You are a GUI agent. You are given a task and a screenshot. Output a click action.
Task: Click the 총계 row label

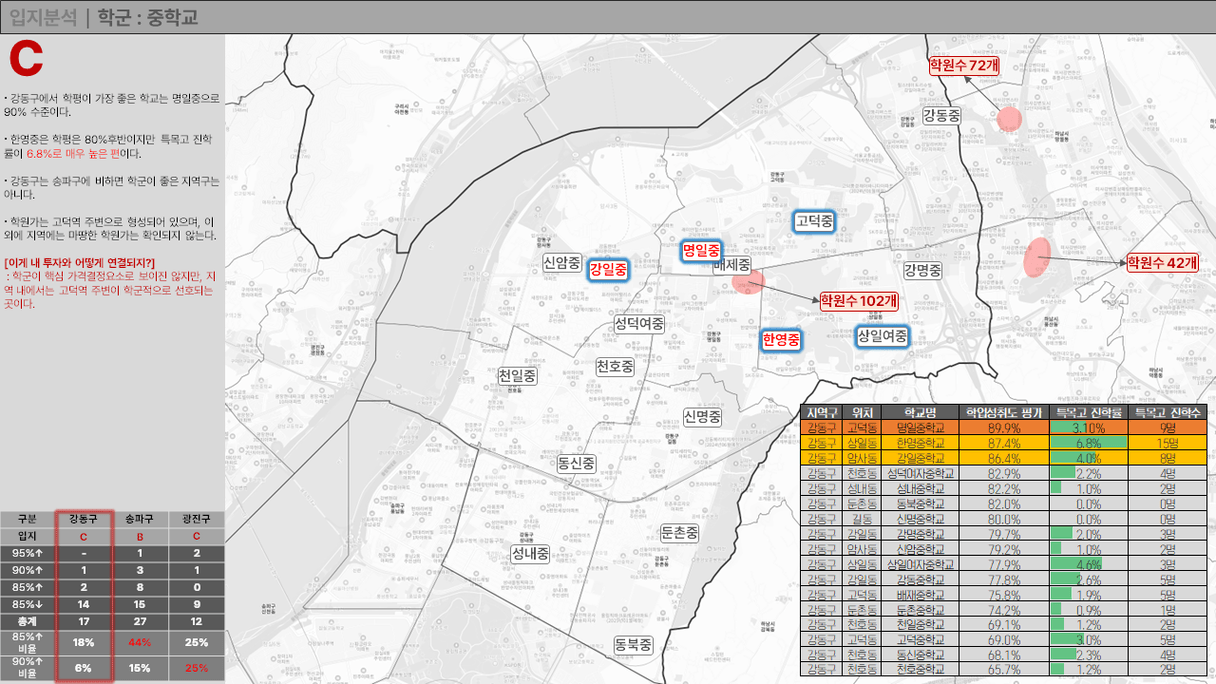28,622
